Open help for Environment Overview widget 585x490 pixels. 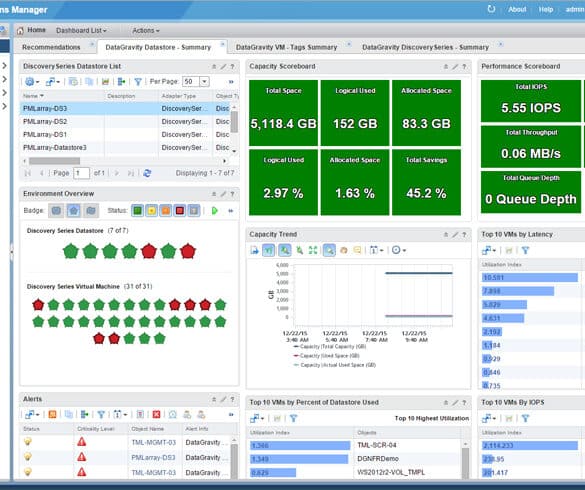coord(232,194)
